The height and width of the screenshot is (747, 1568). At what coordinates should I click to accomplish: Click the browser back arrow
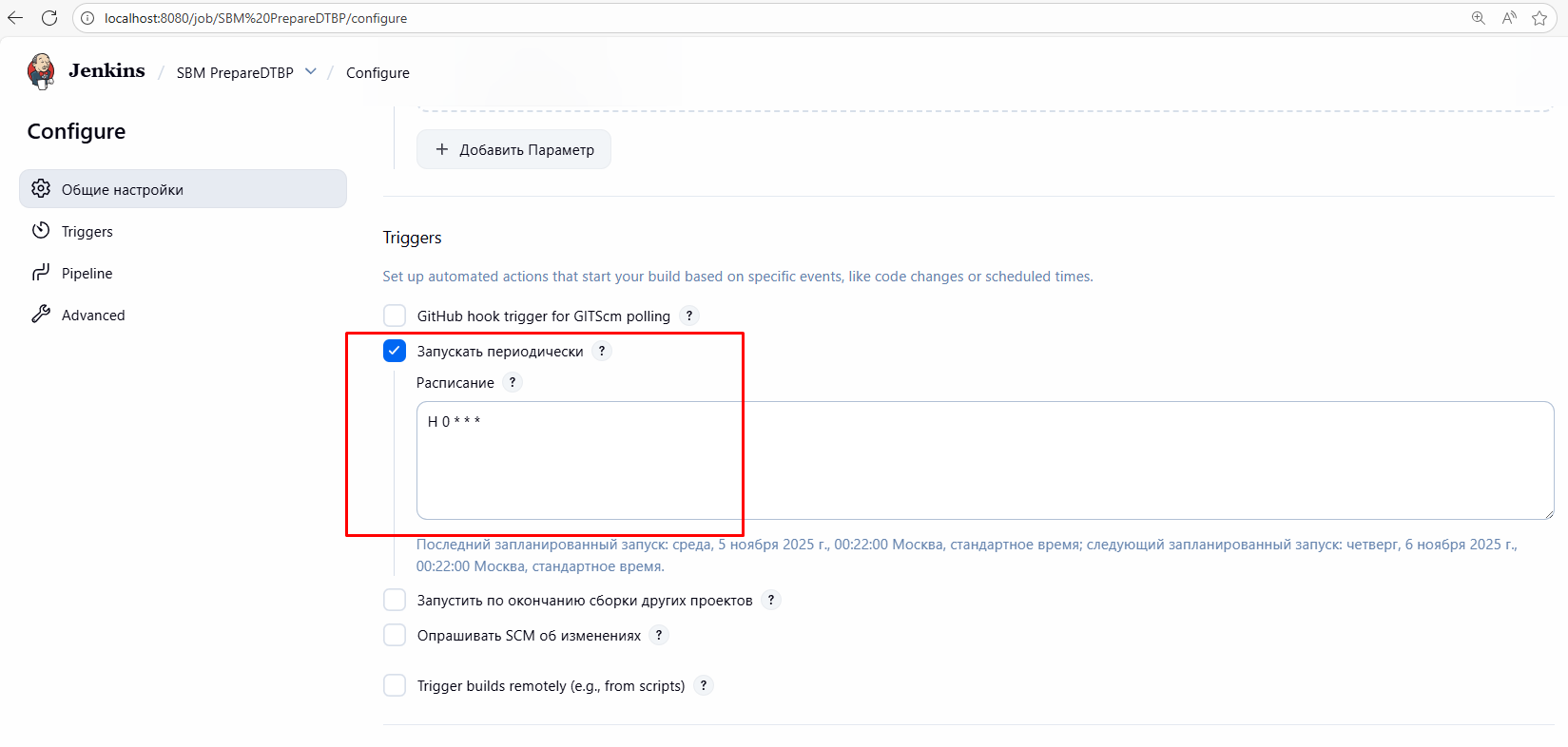tap(15, 18)
